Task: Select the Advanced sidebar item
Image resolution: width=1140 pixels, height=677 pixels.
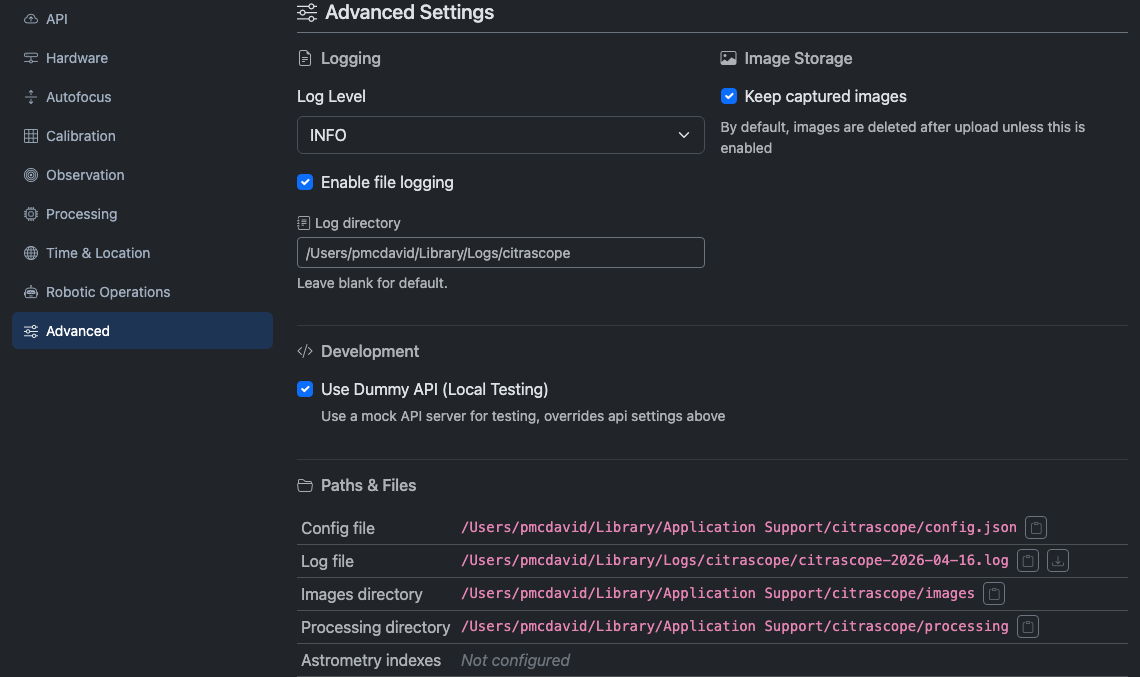Action: click(142, 331)
